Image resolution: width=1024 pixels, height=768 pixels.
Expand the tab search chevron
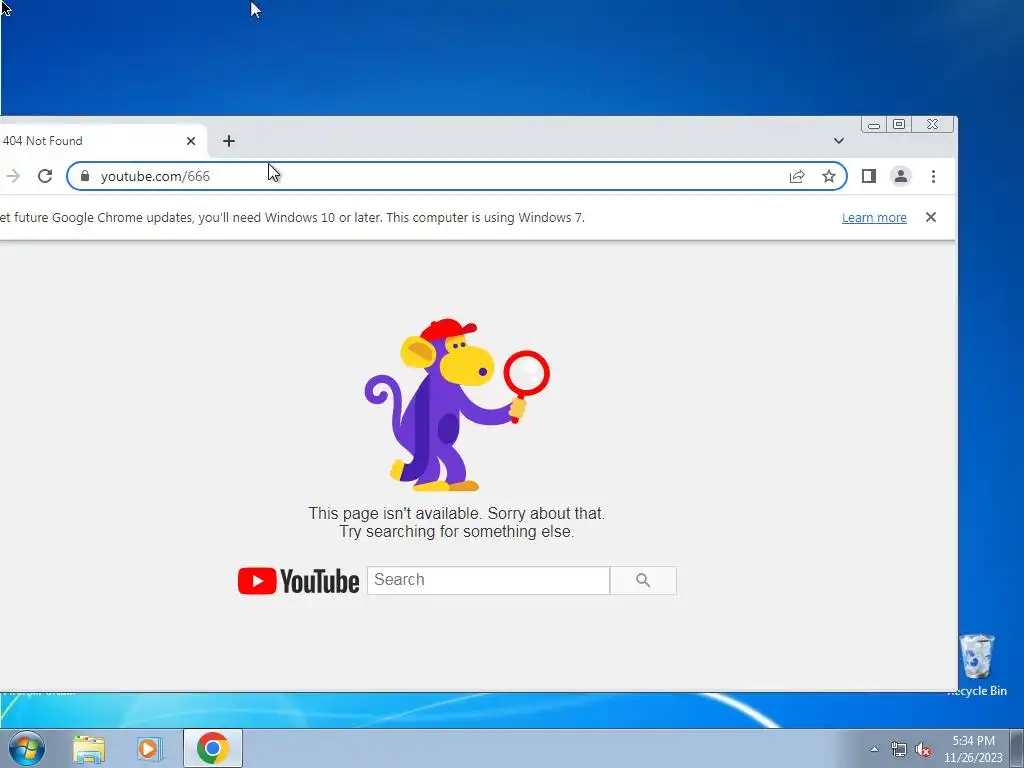839,141
